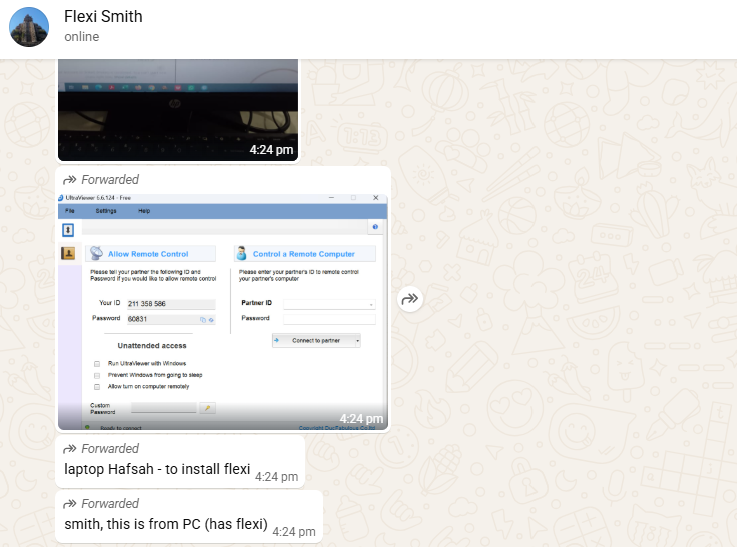Viewport: 737px width, 547px height.
Task: Select message 'laptop Hafsah - to install flexi'
Action: coord(157,469)
